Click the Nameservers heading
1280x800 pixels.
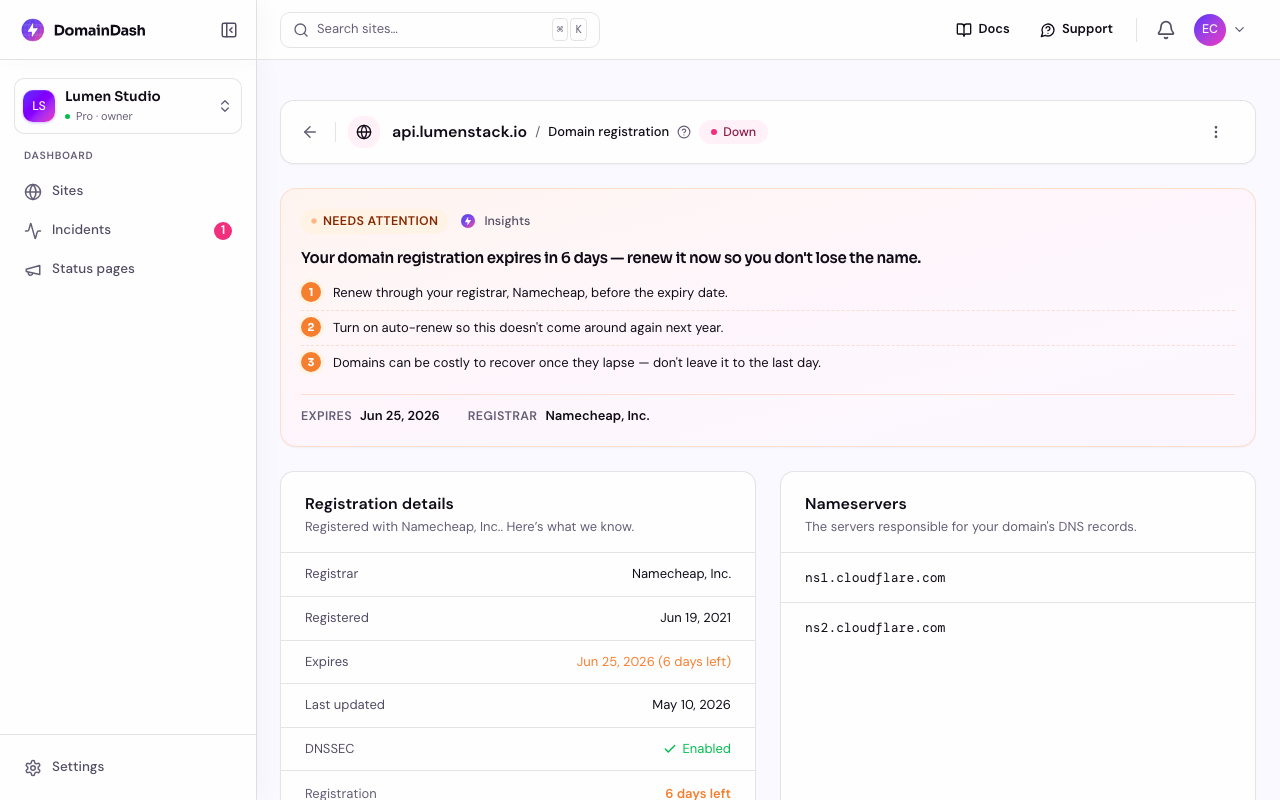(x=856, y=504)
